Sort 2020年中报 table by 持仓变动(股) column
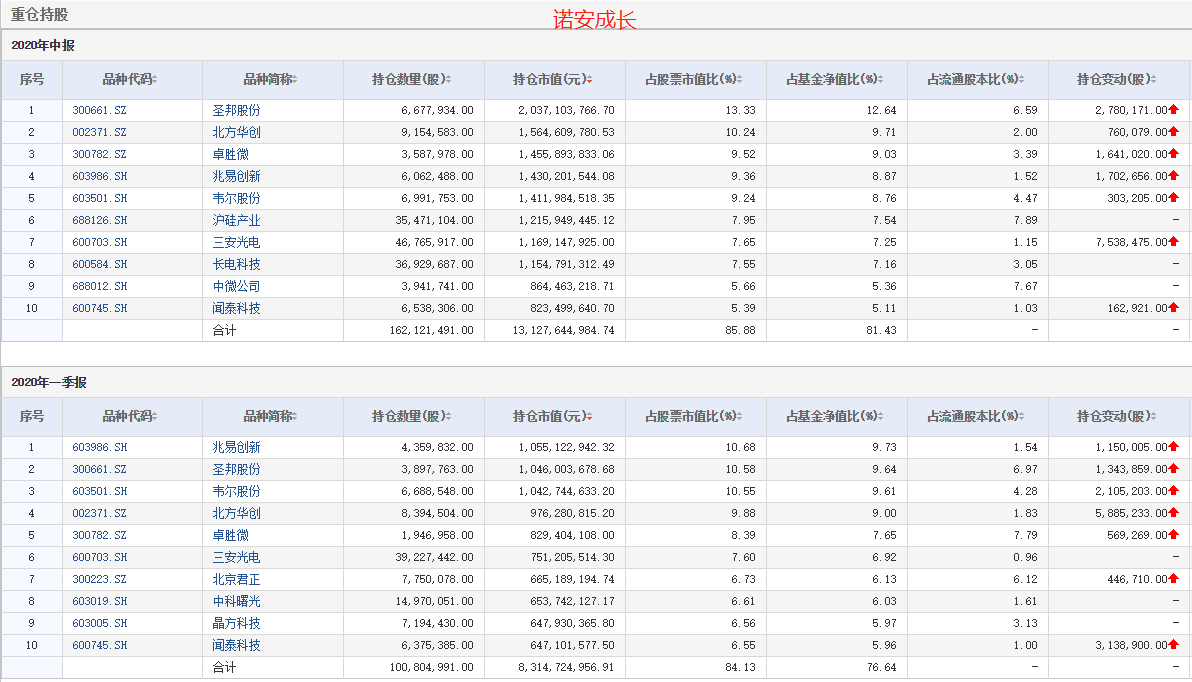The width and height of the screenshot is (1192, 682). [1117, 79]
